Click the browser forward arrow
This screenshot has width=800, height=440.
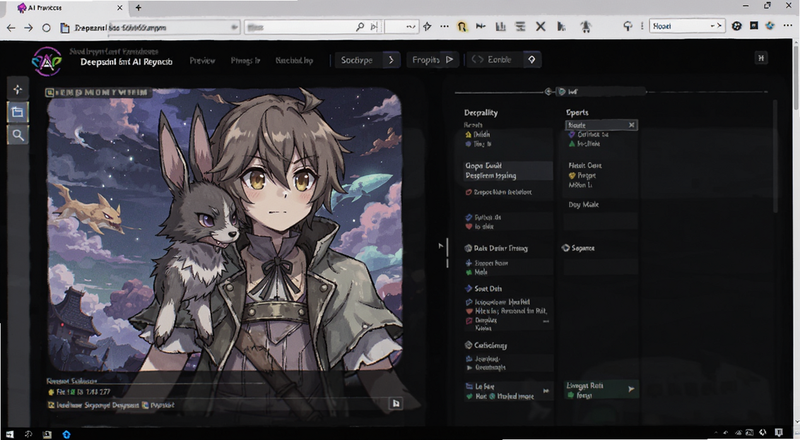[29, 28]
